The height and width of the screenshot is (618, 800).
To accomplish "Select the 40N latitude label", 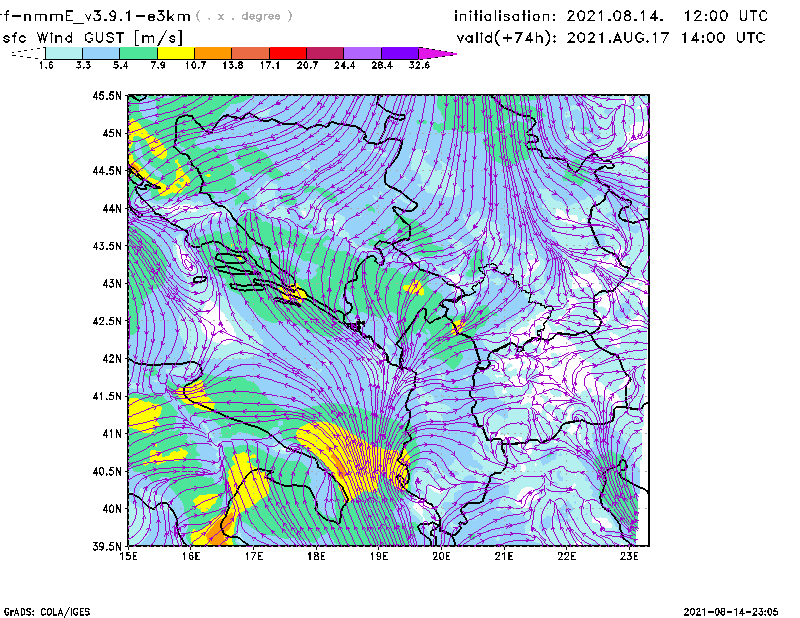I will coord(112,509).
